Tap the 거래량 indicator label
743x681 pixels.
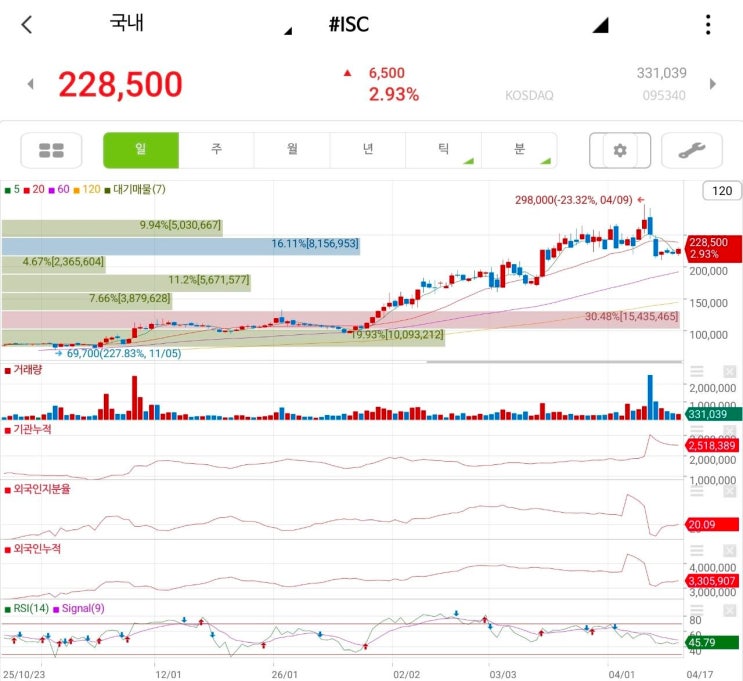click(x=24, y=370)
